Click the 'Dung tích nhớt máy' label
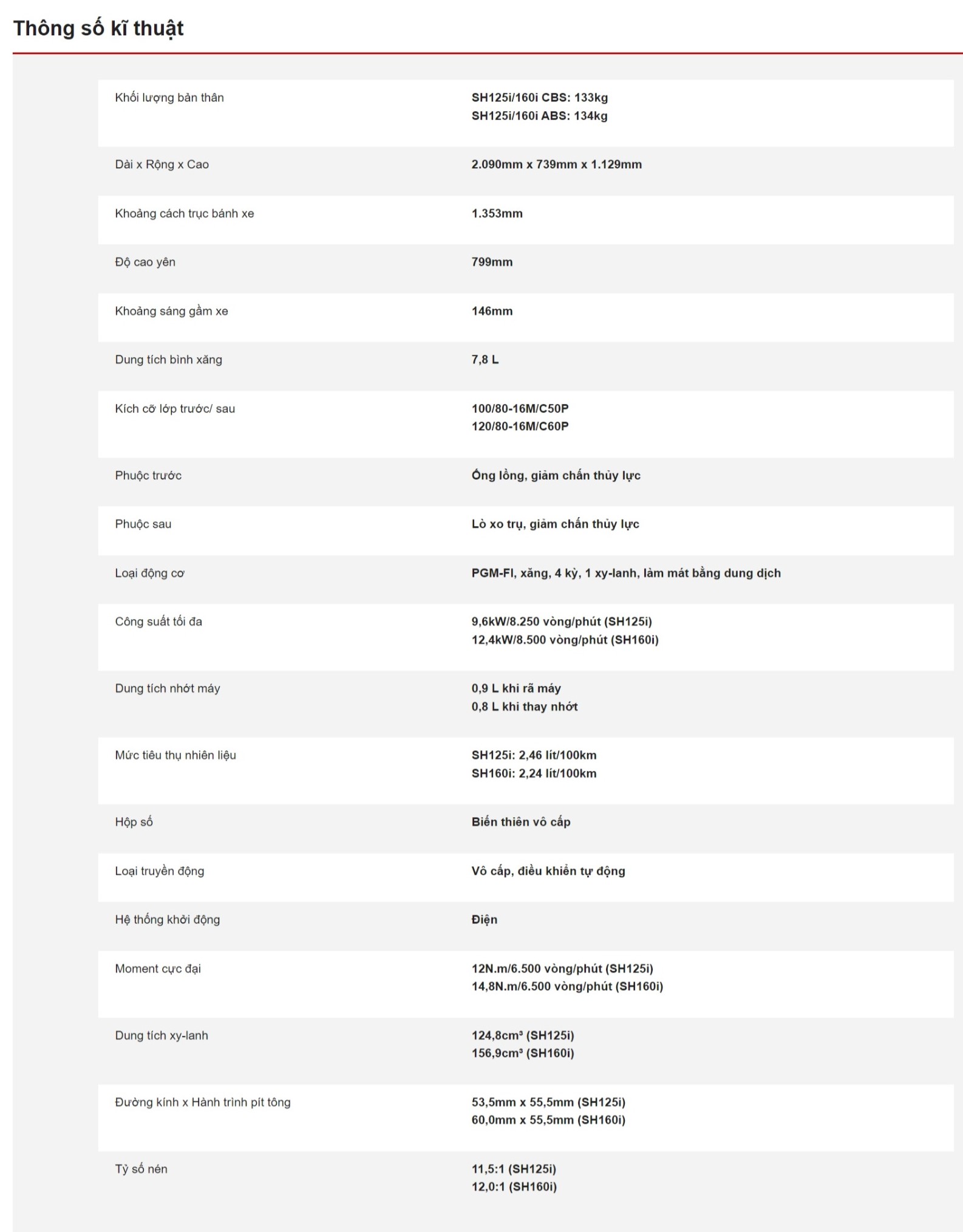 (x=168, y=689)
